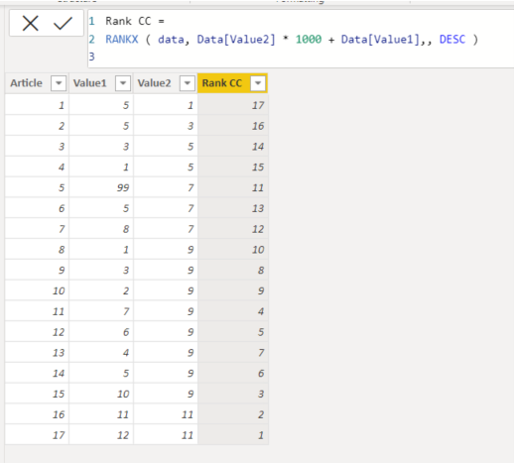Select Value2 cell in Article 2 row

pyautogui.click(x=165, y=126)
